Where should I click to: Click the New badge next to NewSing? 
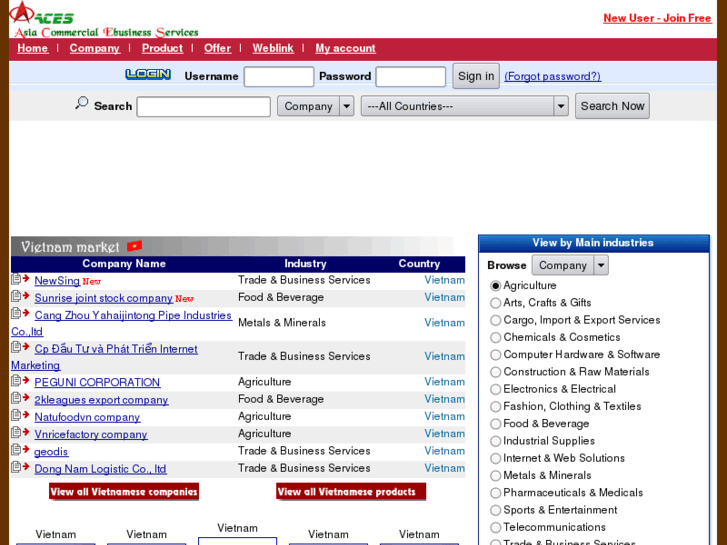coord(91,282)
